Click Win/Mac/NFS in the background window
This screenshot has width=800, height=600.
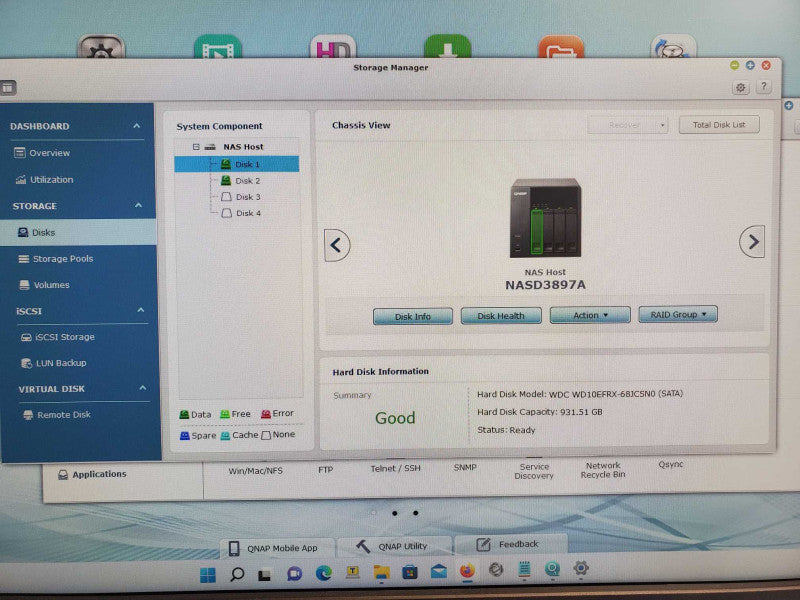[256, 470]
